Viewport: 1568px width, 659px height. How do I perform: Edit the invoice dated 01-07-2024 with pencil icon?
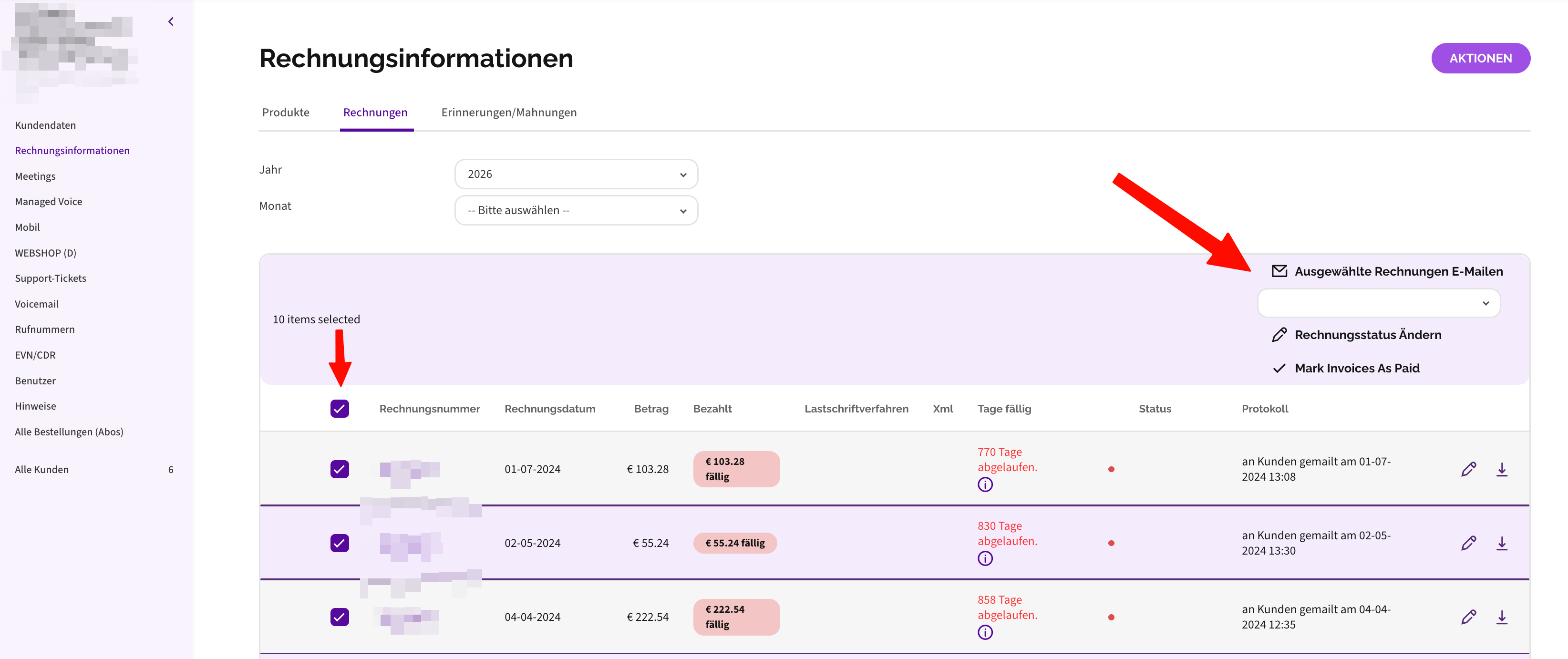click(x=1468, y=469)
